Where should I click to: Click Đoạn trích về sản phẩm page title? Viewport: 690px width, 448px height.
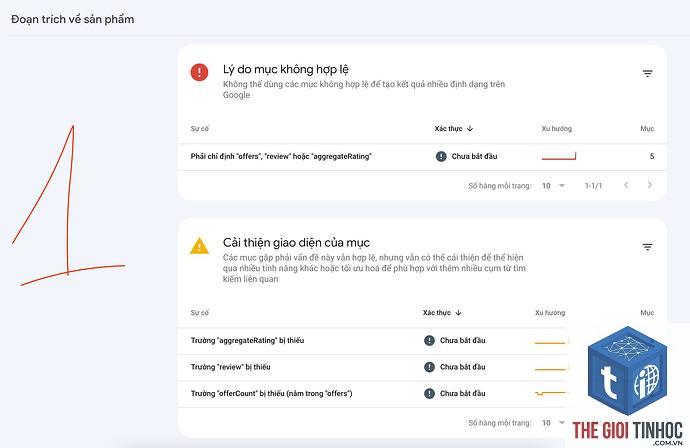click(73, 19)
